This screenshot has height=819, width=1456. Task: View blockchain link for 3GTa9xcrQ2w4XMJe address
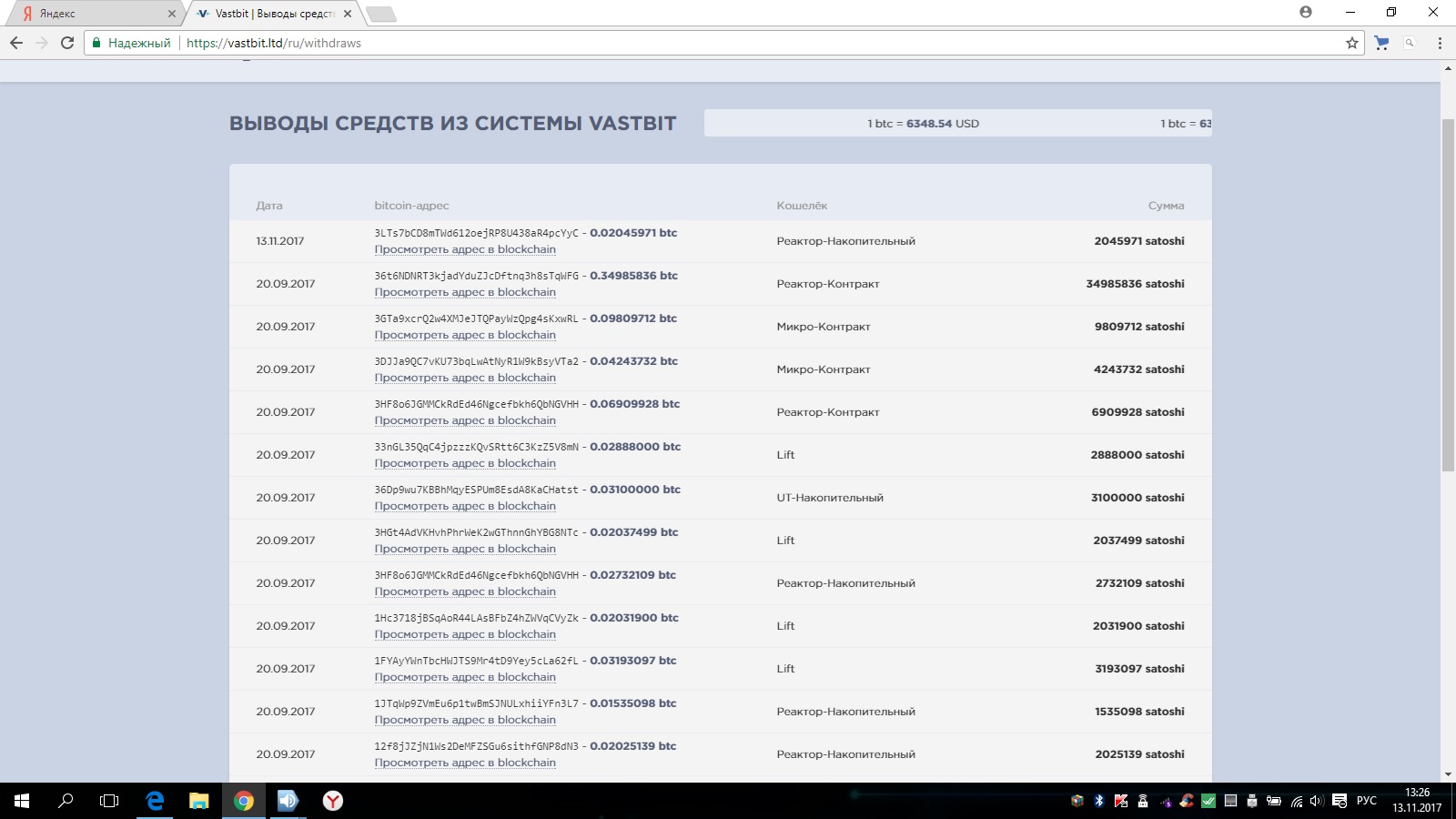coord(465,335)
